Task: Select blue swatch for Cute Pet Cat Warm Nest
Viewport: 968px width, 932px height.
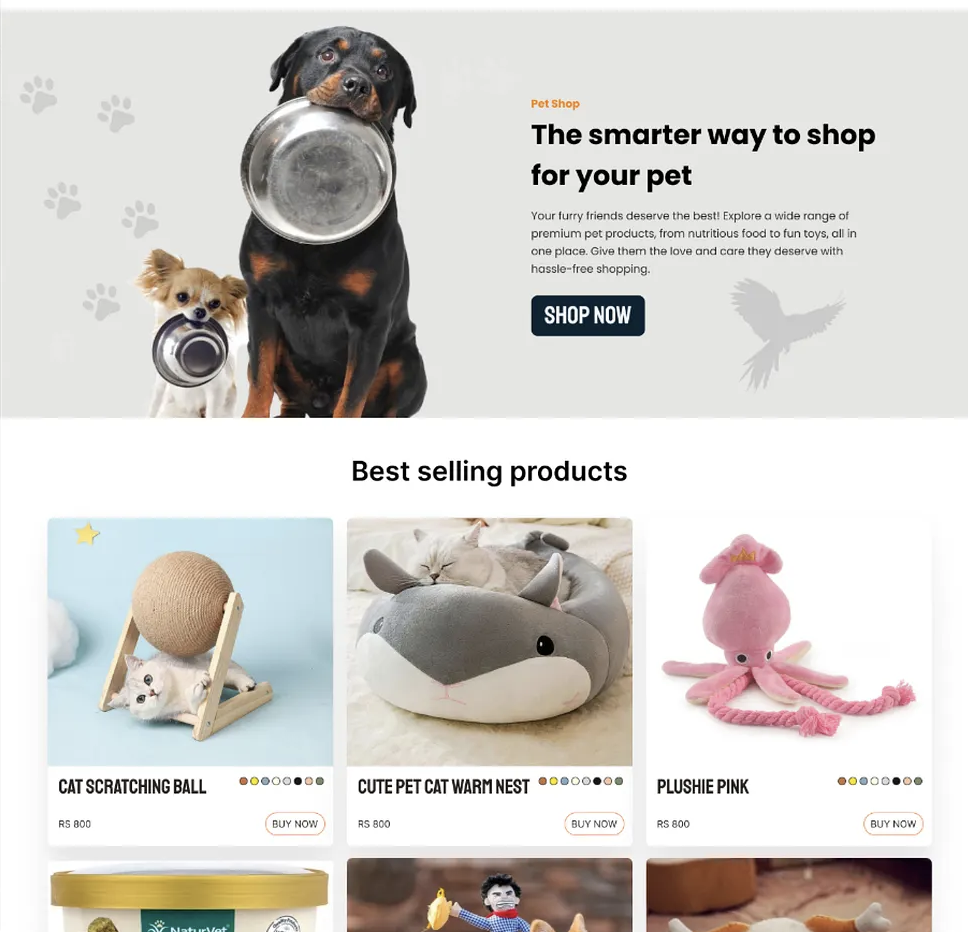Action: point(564,781)
